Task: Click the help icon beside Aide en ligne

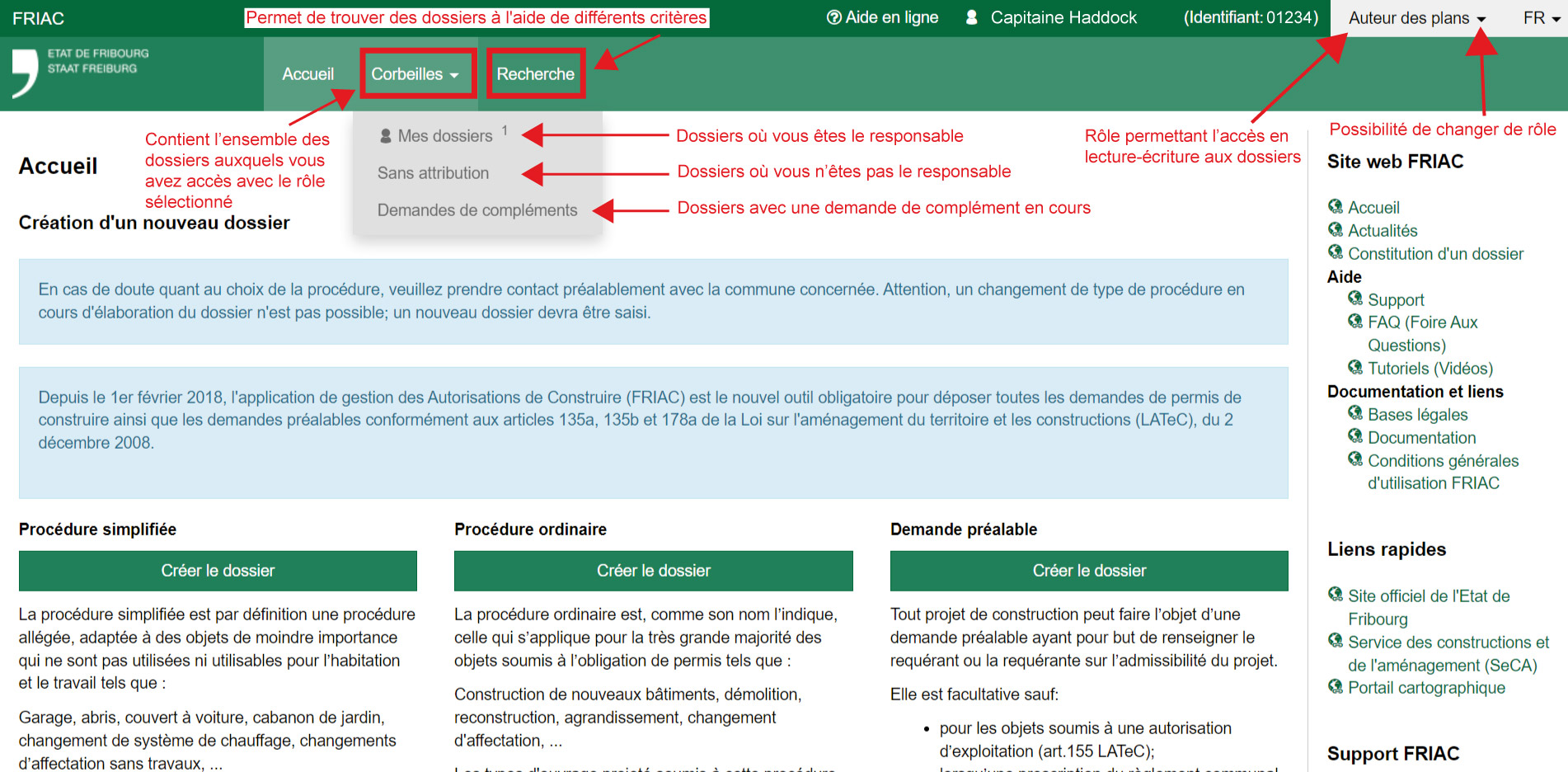Action: point(833,17)
